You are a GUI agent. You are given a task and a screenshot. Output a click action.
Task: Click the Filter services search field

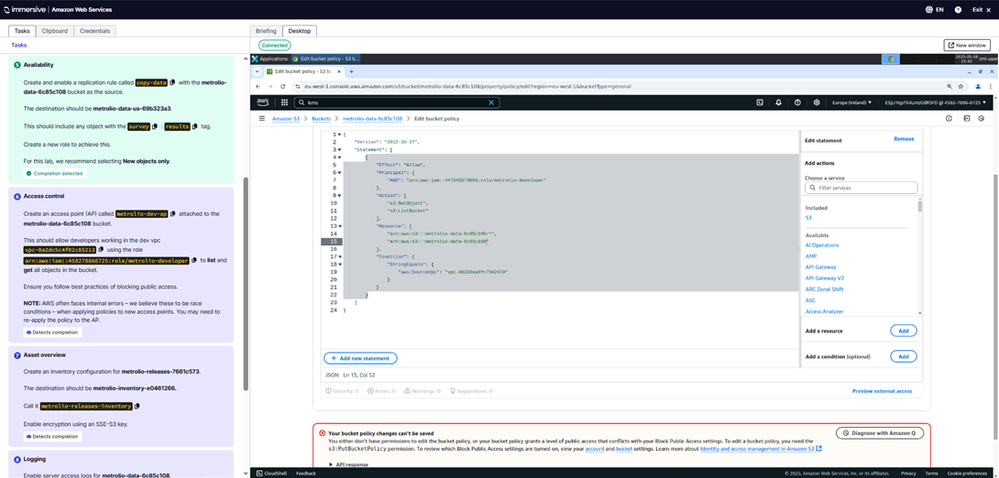click(861, 188)
